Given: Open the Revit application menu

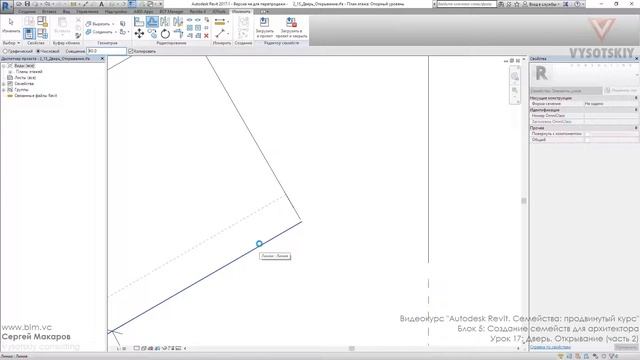Looking at the screenshot, I should pos(7,6).
